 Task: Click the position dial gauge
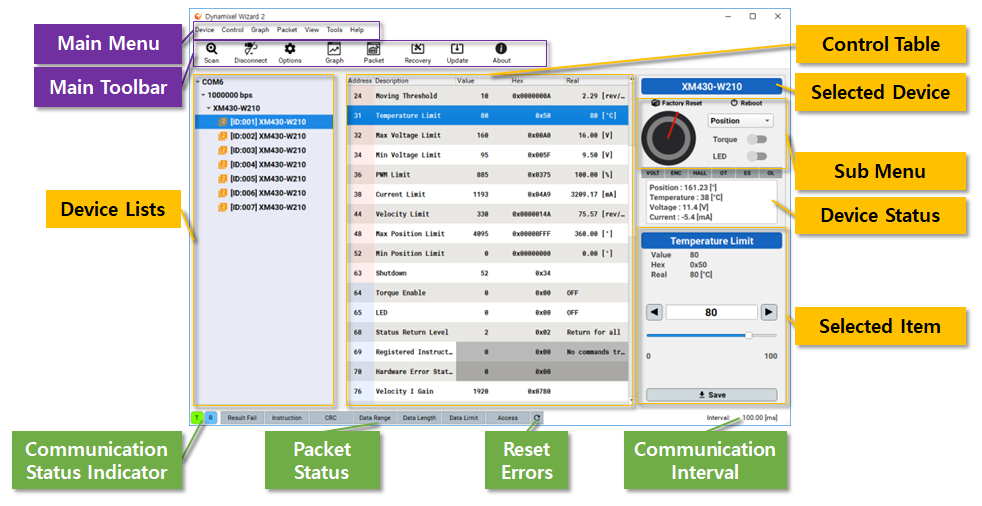pyautogui.click(x=668, y=138)
